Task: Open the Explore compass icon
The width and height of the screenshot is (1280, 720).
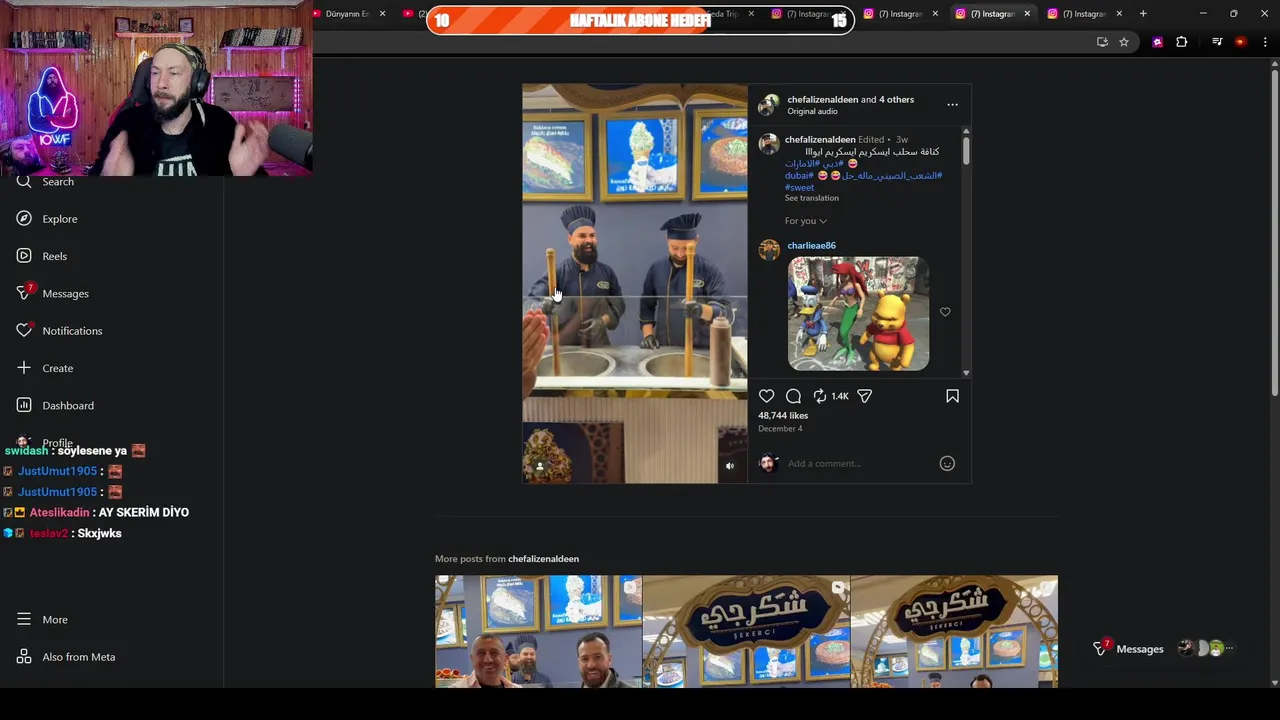Action: coord(24,218)
